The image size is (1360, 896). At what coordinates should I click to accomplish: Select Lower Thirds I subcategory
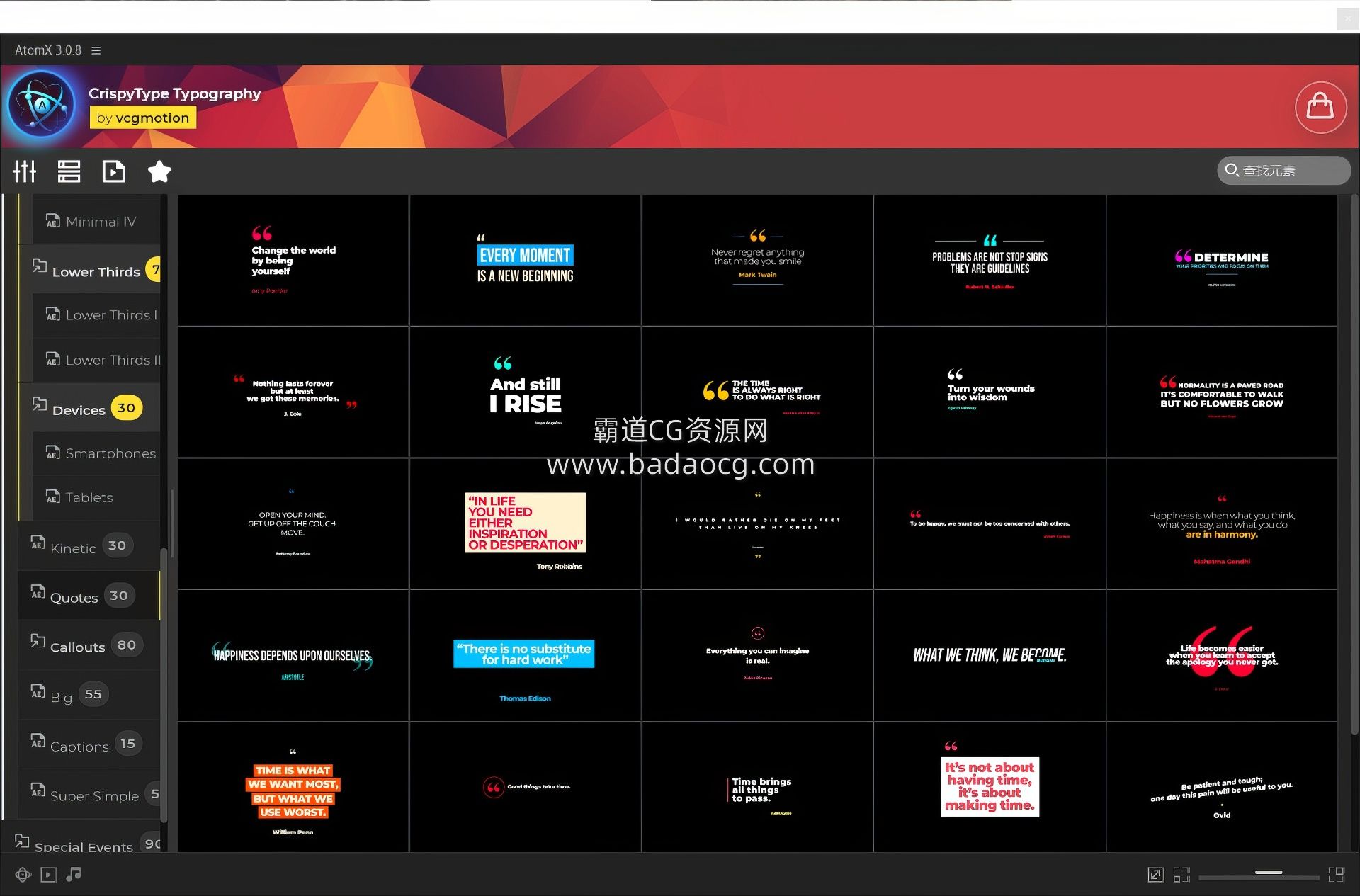coord(96,315)
